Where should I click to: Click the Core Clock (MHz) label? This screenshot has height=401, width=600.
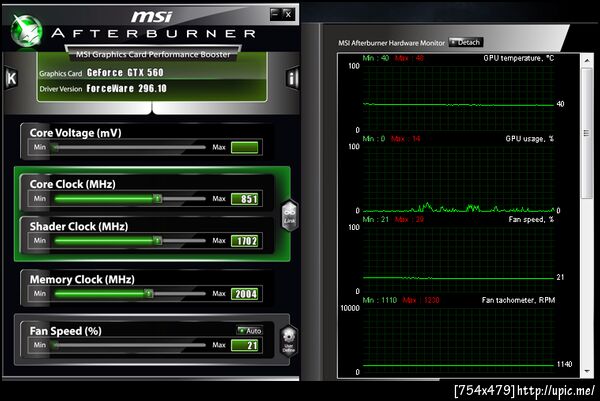coord(73,184)
